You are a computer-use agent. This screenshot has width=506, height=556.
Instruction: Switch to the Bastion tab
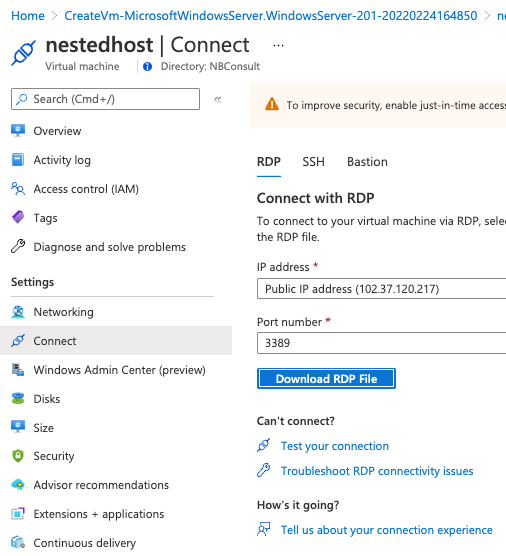367,162
